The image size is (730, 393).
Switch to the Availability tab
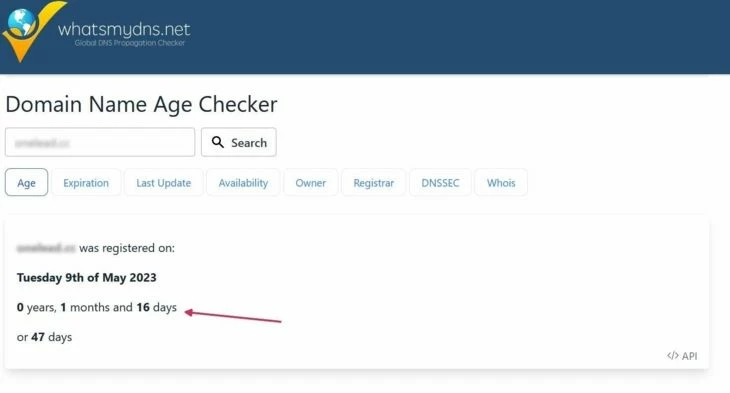click(x=243, y=183)
